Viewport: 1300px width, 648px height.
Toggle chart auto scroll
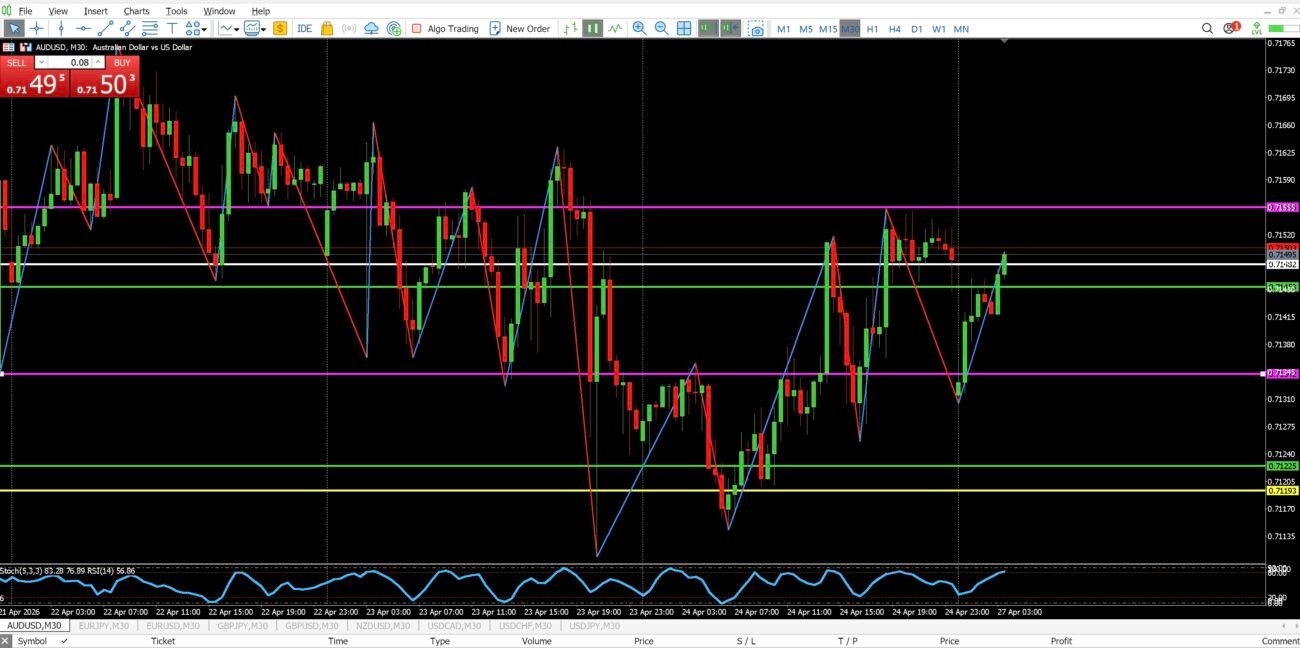pyautogui.click(x=708, y=29)
